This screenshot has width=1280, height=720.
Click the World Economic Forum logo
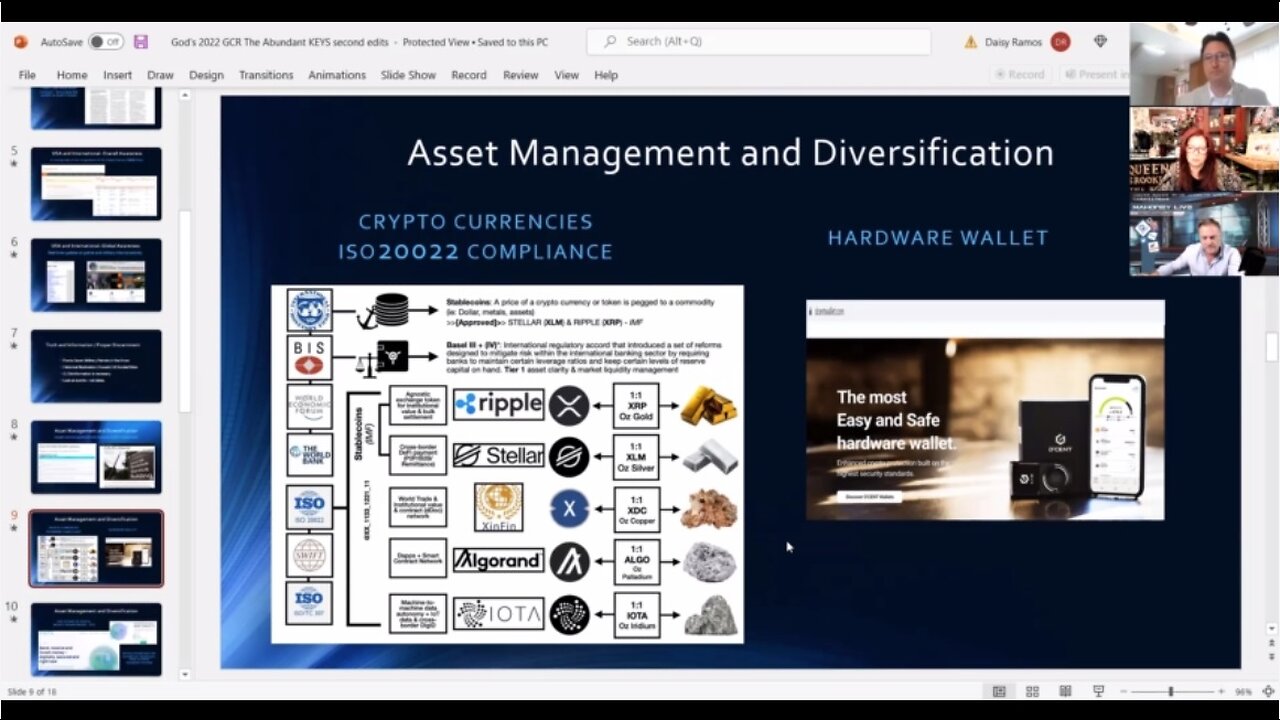pyautogui.click(x=309, y=407)
